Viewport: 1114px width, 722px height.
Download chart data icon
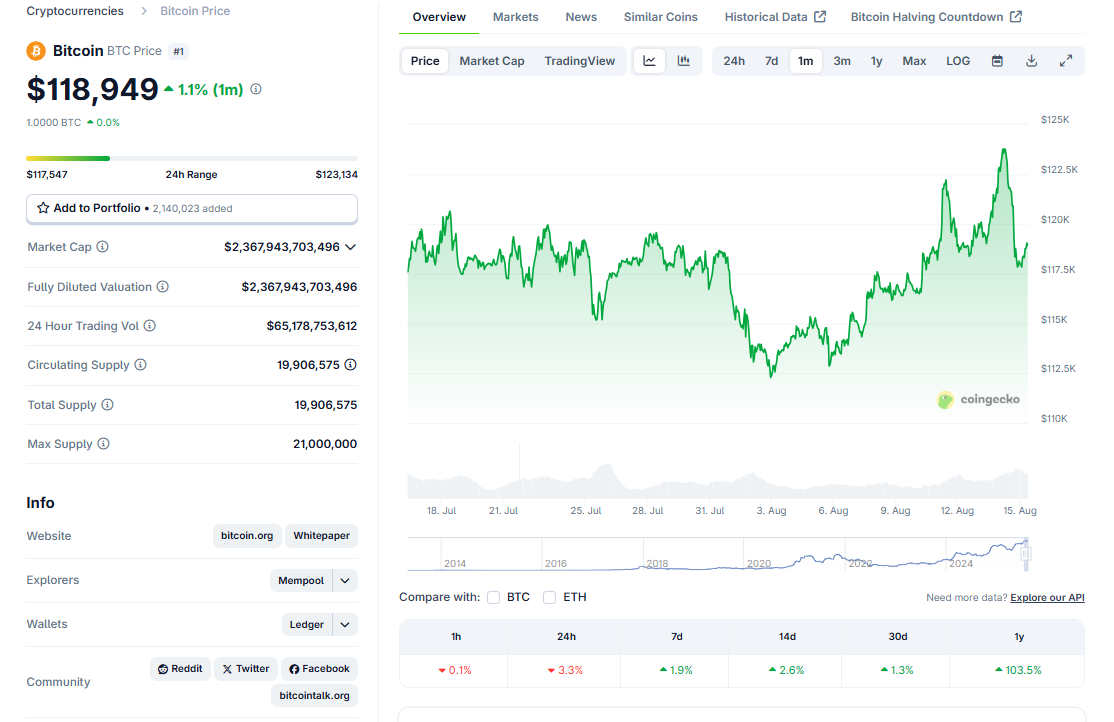pos(1032,61)
